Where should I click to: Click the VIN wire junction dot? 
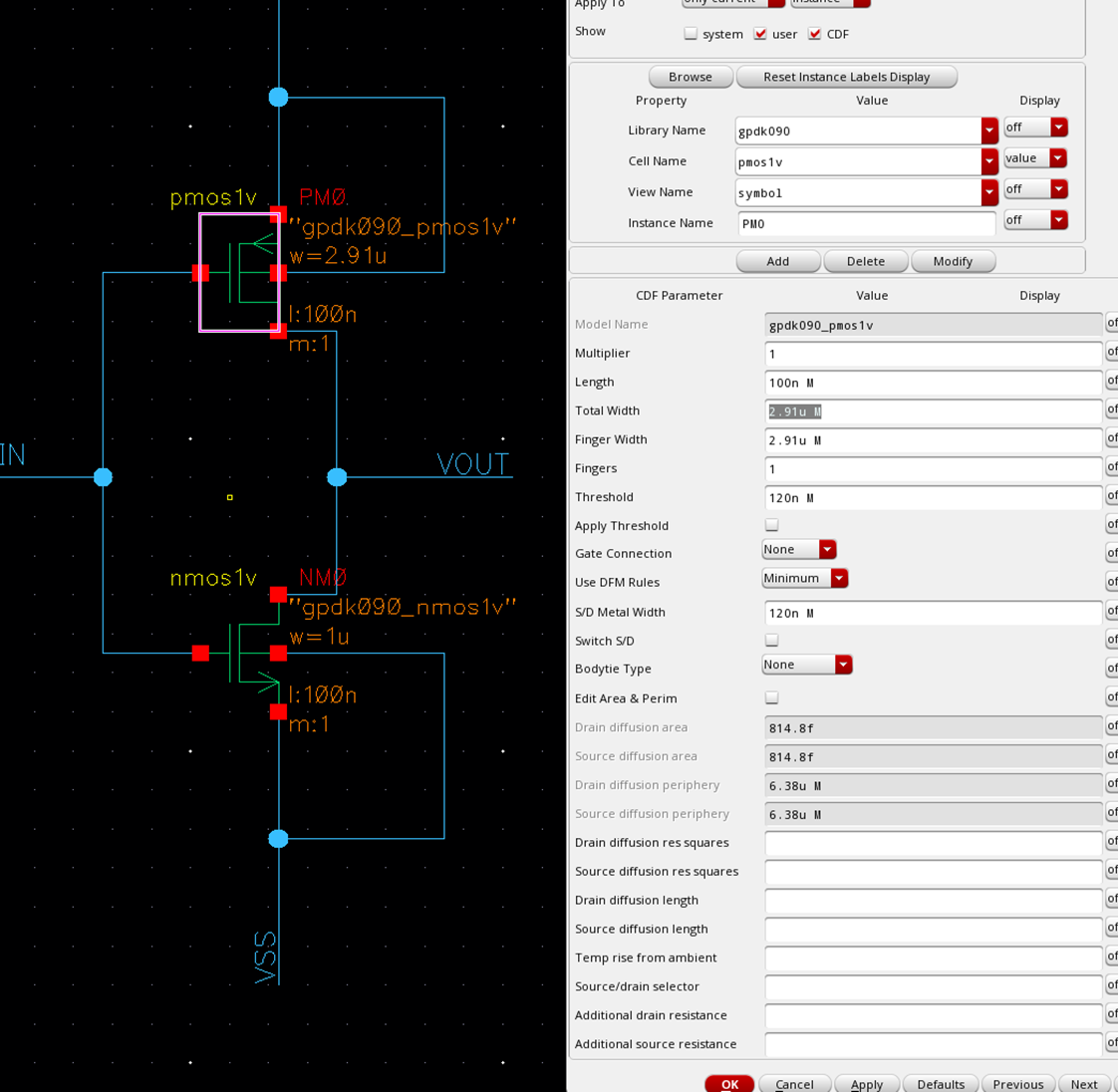pos(104,477)
